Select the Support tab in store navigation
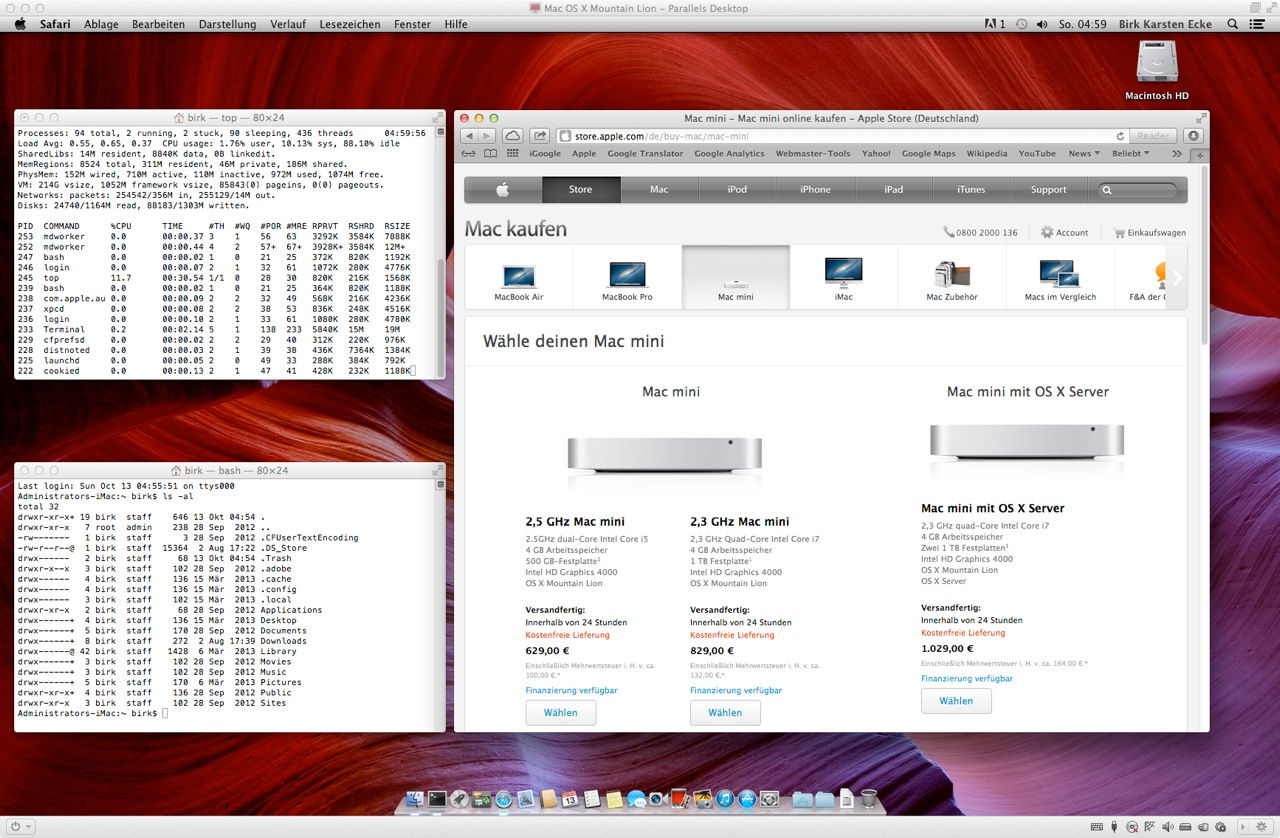This screenshot has height=838, width=1280. click(x=1049, y=190)
